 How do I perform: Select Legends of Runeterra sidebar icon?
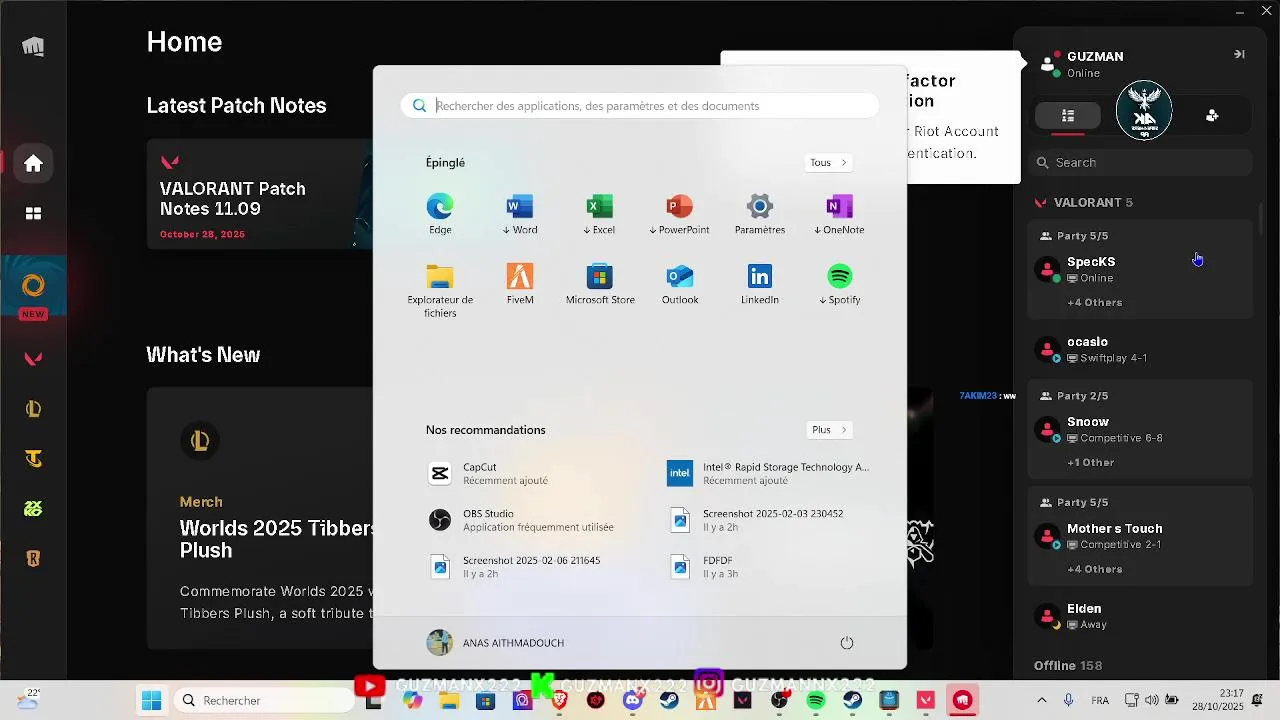point(33,558)
